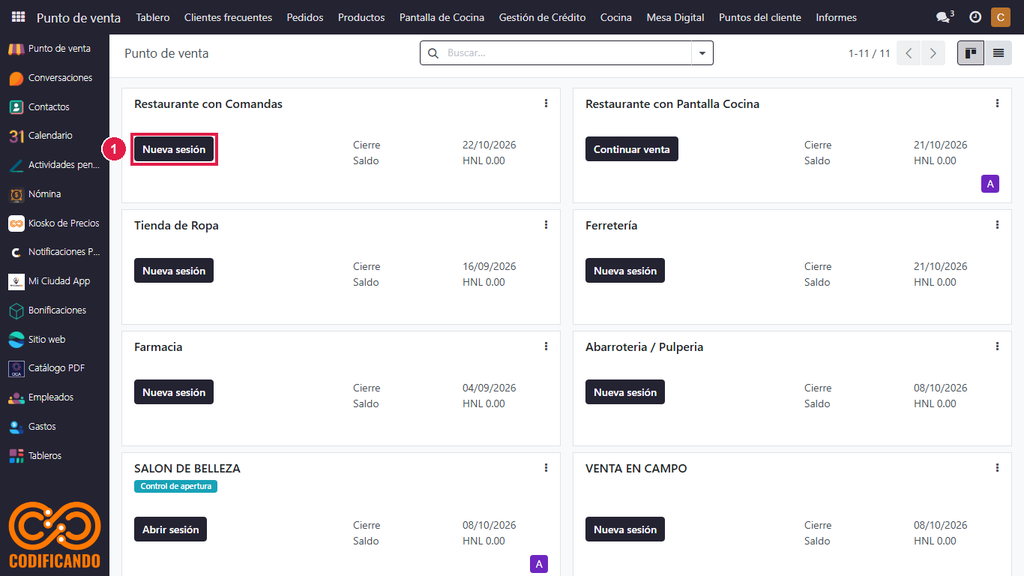Start Nueva sesión for VENTA EN CAMPO
The height and width of the screenshot is (576, 1024).
[x=625, y=529]
